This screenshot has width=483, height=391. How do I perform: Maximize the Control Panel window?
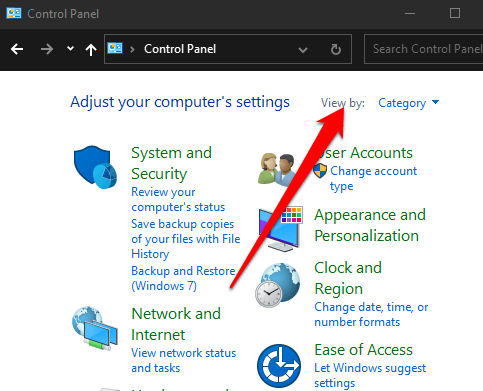455,13
